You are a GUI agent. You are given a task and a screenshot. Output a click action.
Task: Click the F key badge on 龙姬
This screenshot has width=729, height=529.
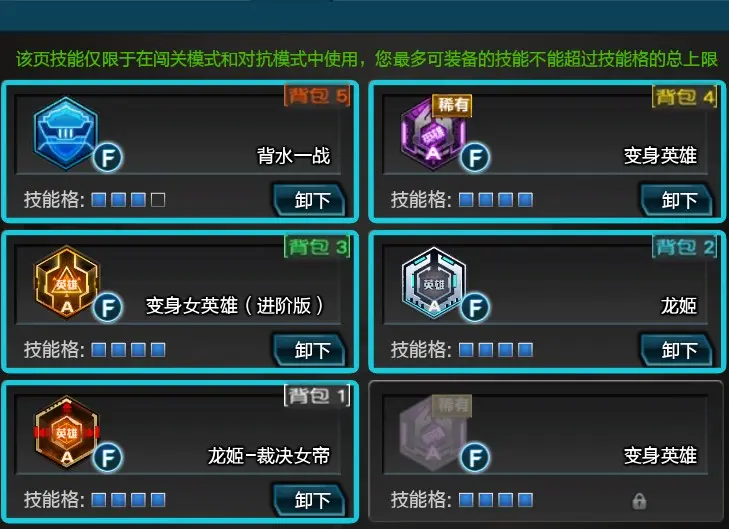[x=475, y=307]
